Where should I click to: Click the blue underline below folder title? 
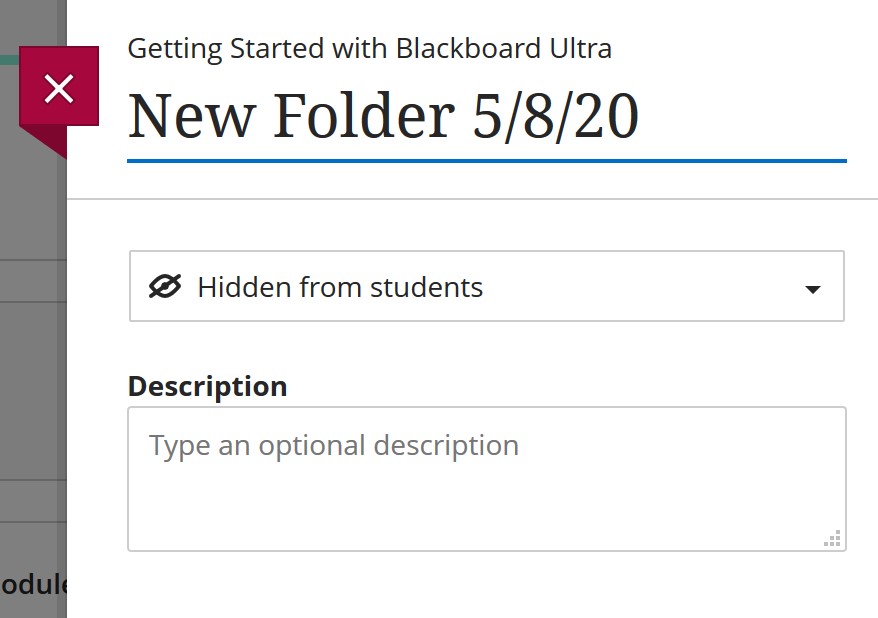pyautogui.click(x=486, y=159)
